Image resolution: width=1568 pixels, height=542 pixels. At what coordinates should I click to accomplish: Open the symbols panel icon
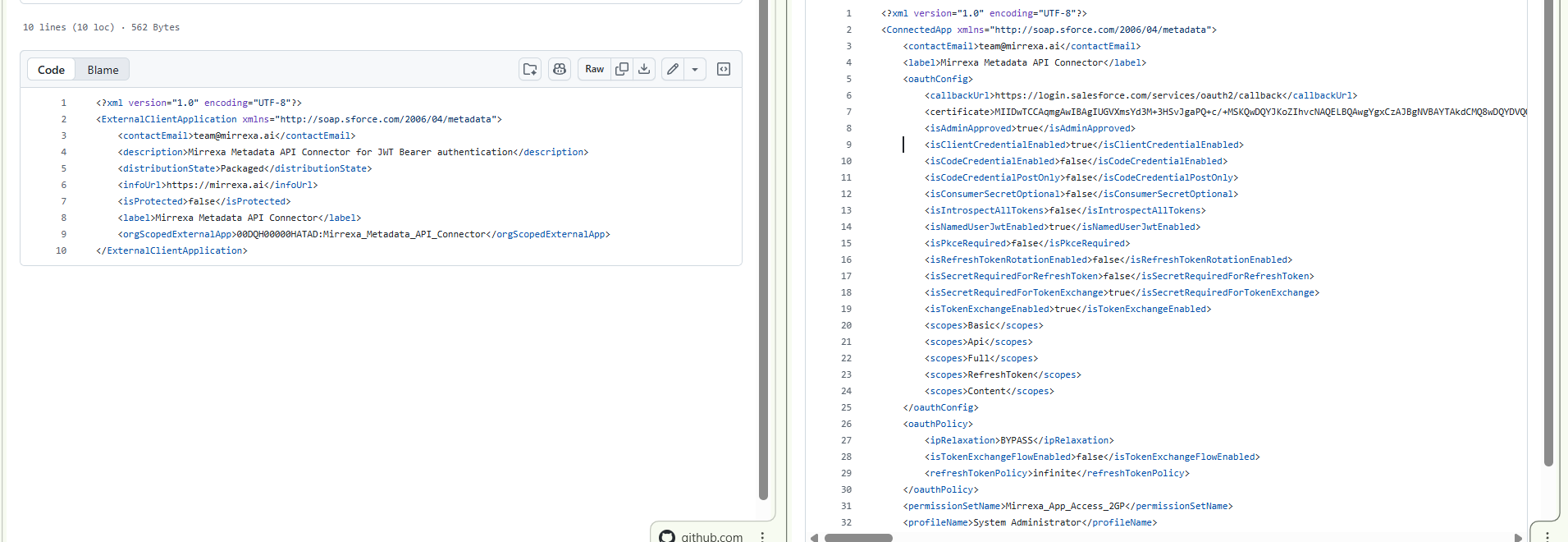click(x=724, y=69)
